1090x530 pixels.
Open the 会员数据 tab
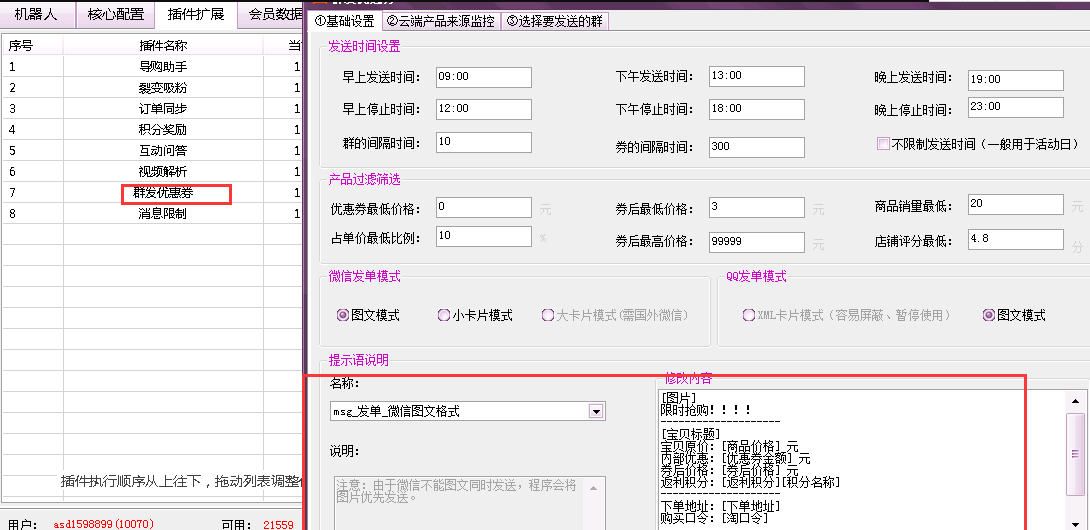coord(274,14)
